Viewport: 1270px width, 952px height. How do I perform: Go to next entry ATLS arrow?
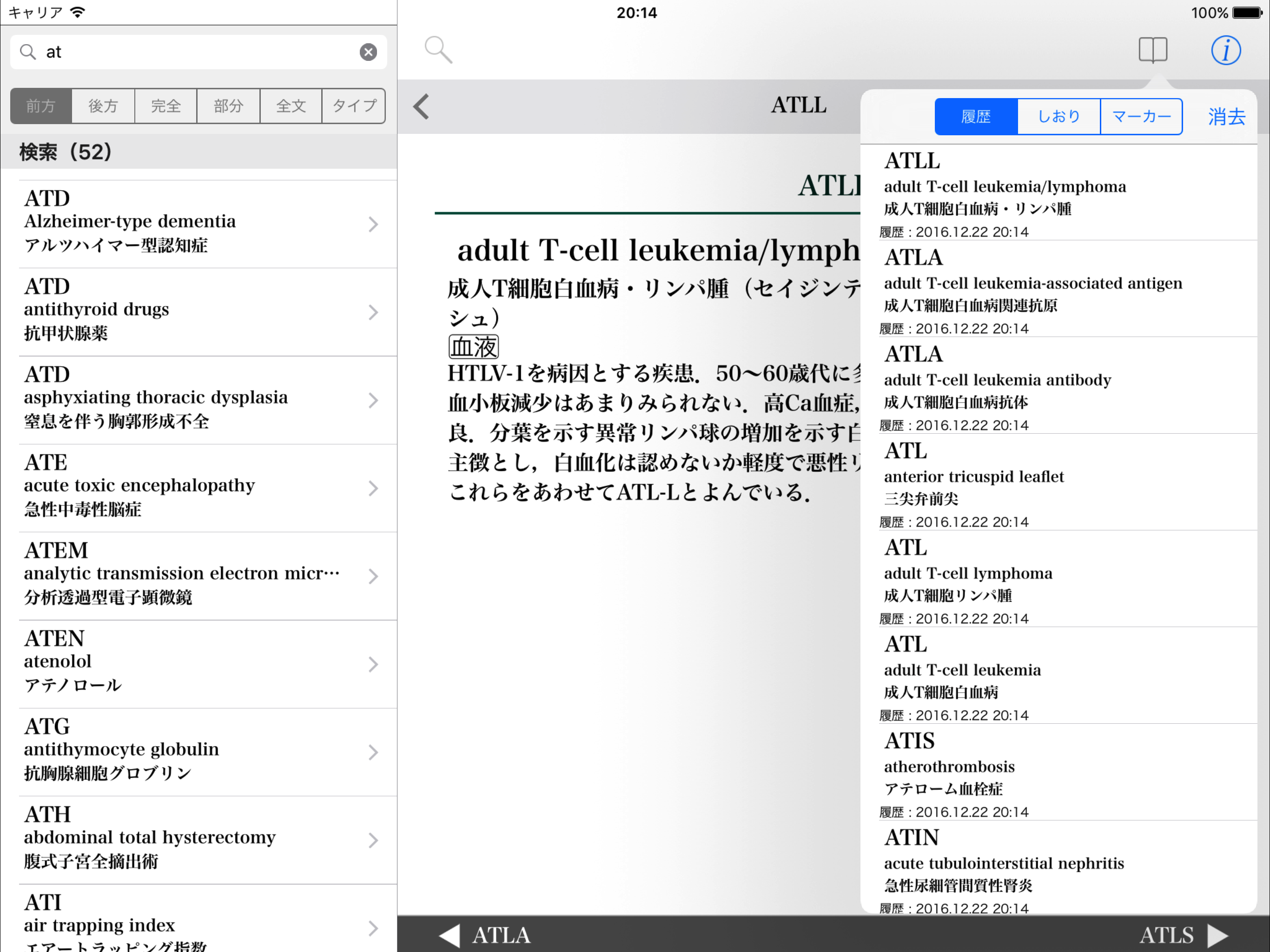tap(1217, 935)
